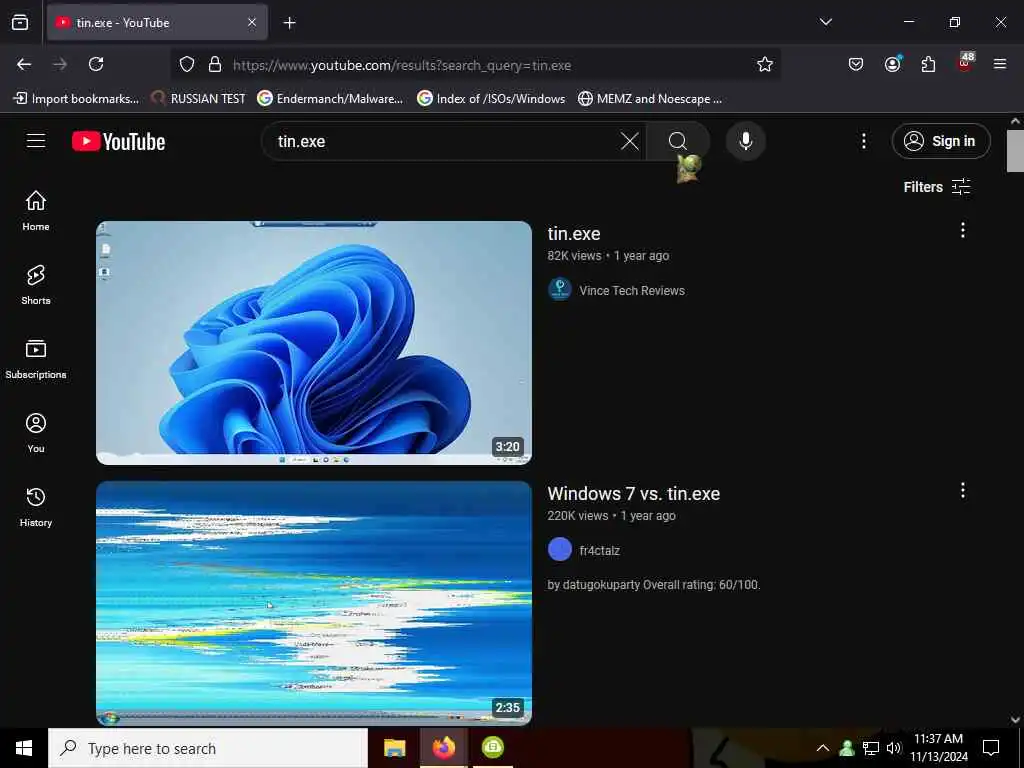
Task: Click the green app icon on the taskbar
Action: pos(492,748)
